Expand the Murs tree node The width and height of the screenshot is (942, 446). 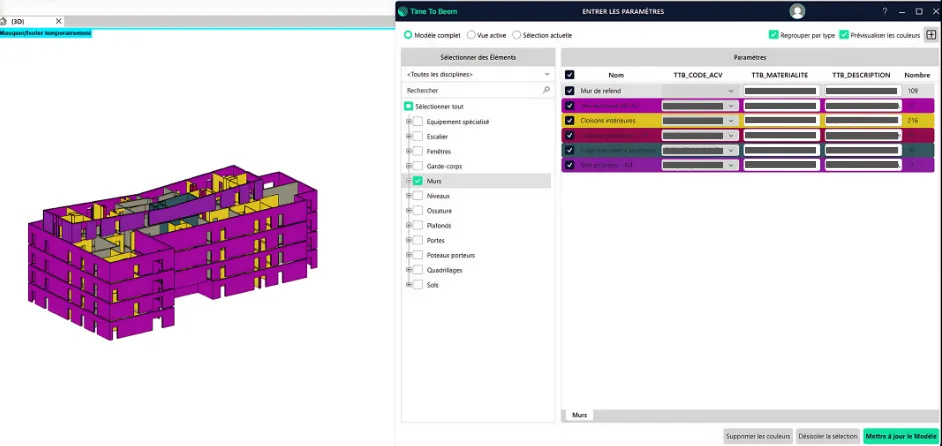(x=409, y=181)
